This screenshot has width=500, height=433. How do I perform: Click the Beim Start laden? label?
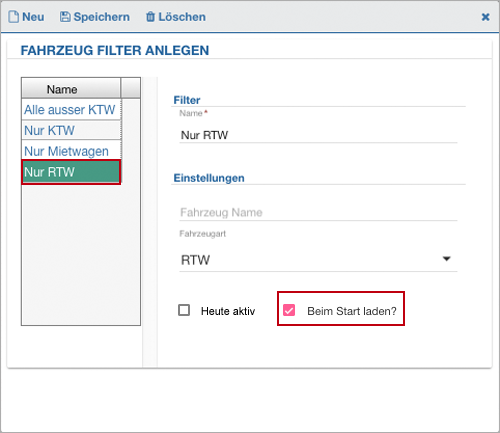352,311
